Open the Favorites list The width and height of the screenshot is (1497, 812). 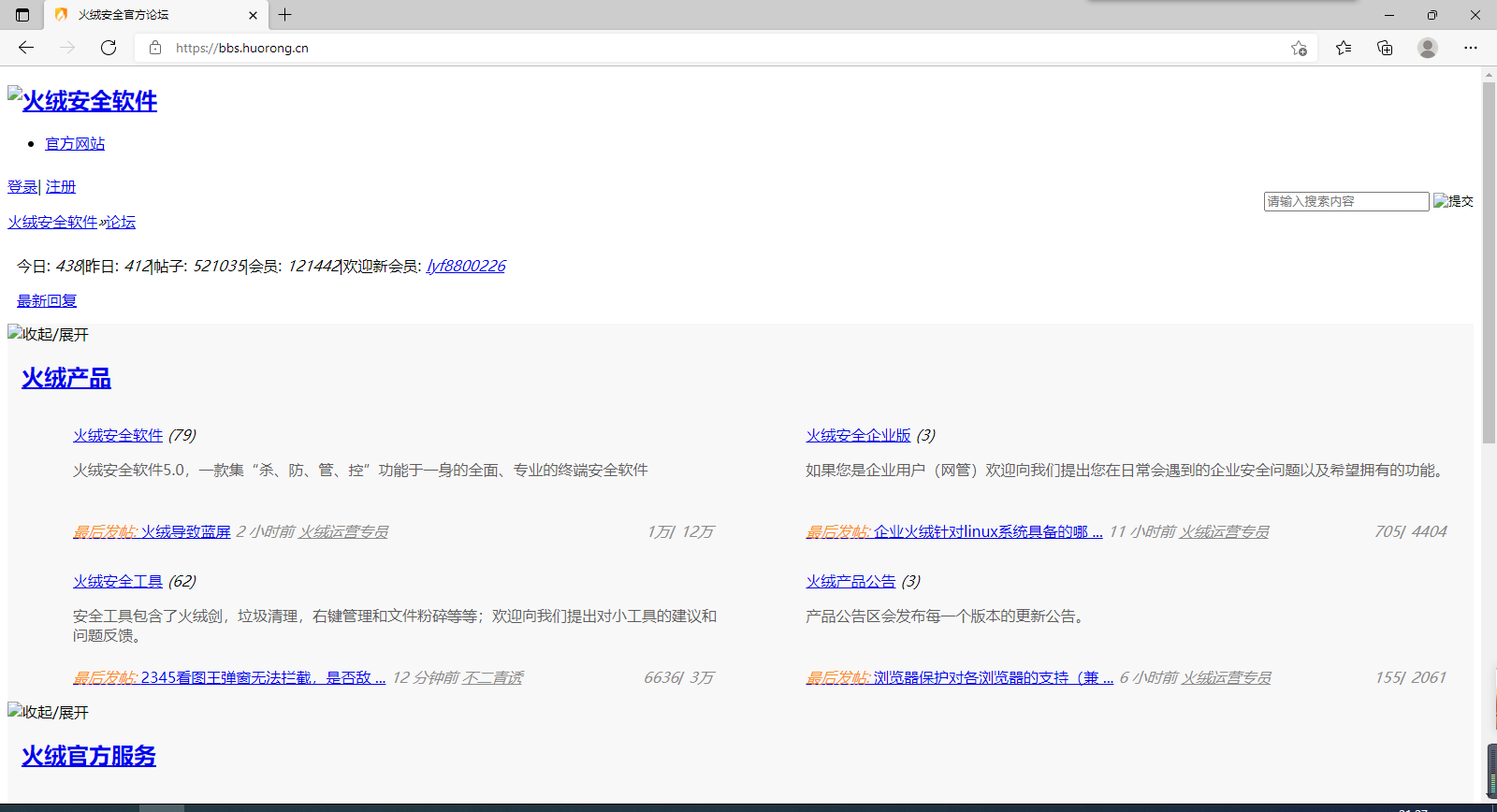[x=1344, y=48]
